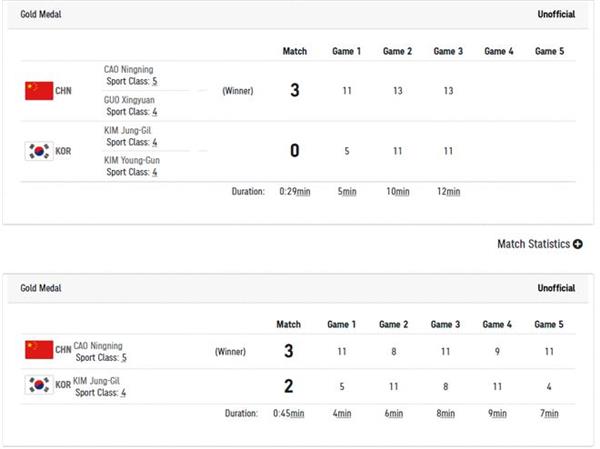
Task: Click the Korea flag in the singles match
Action: [38, 385]
